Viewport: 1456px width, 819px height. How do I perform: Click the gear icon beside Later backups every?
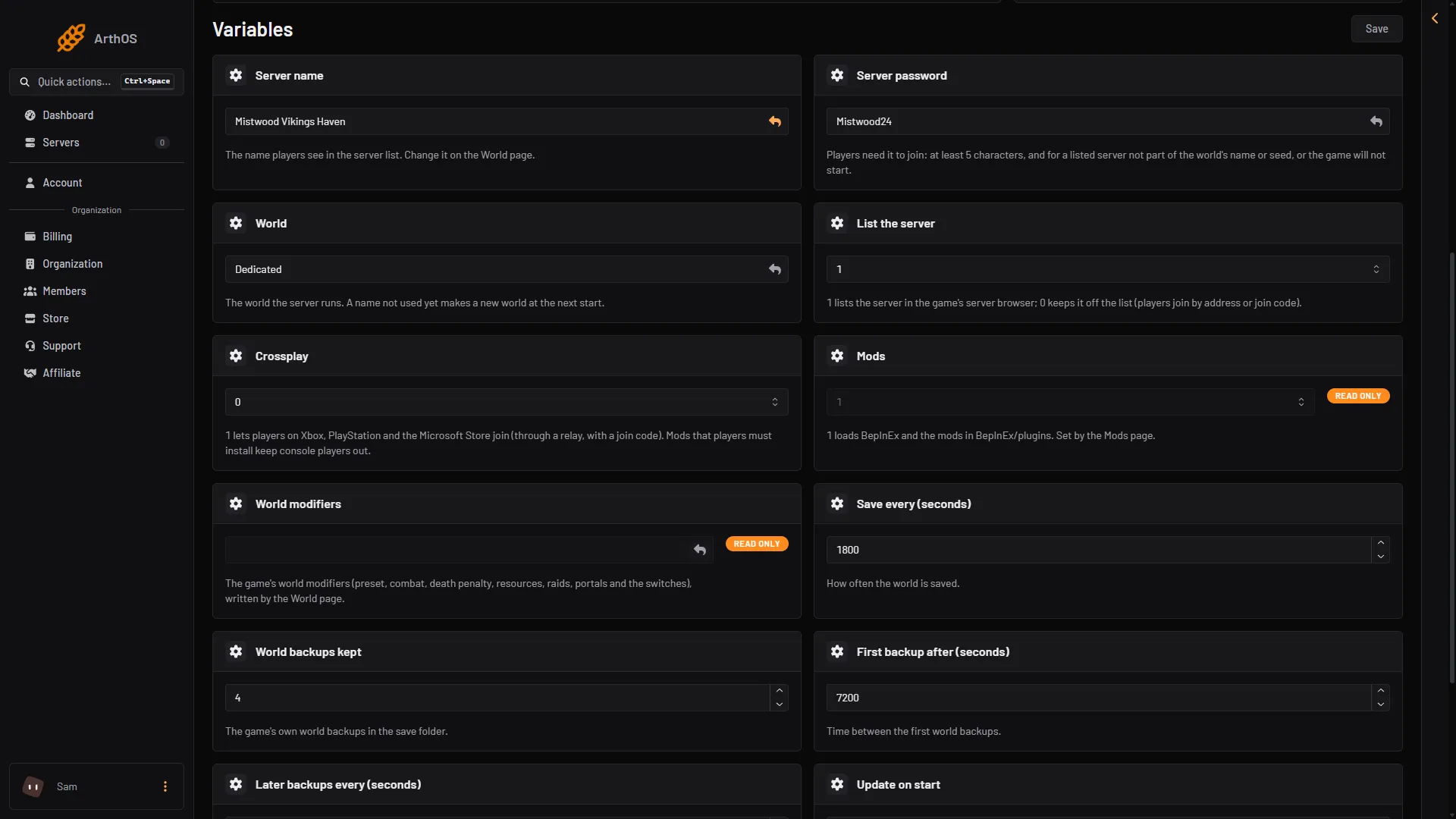click(236, 784)
